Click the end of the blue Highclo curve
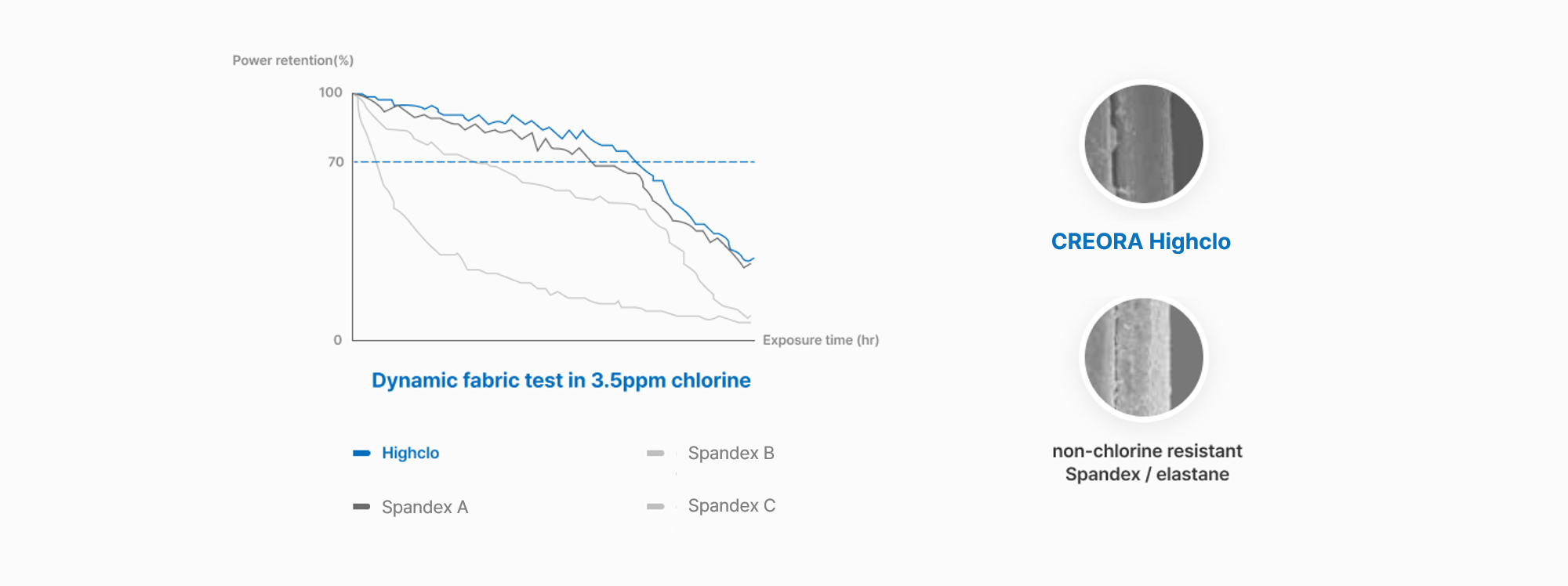The width and height of the screenshot is (1568, 586). (x=753, y=259)
